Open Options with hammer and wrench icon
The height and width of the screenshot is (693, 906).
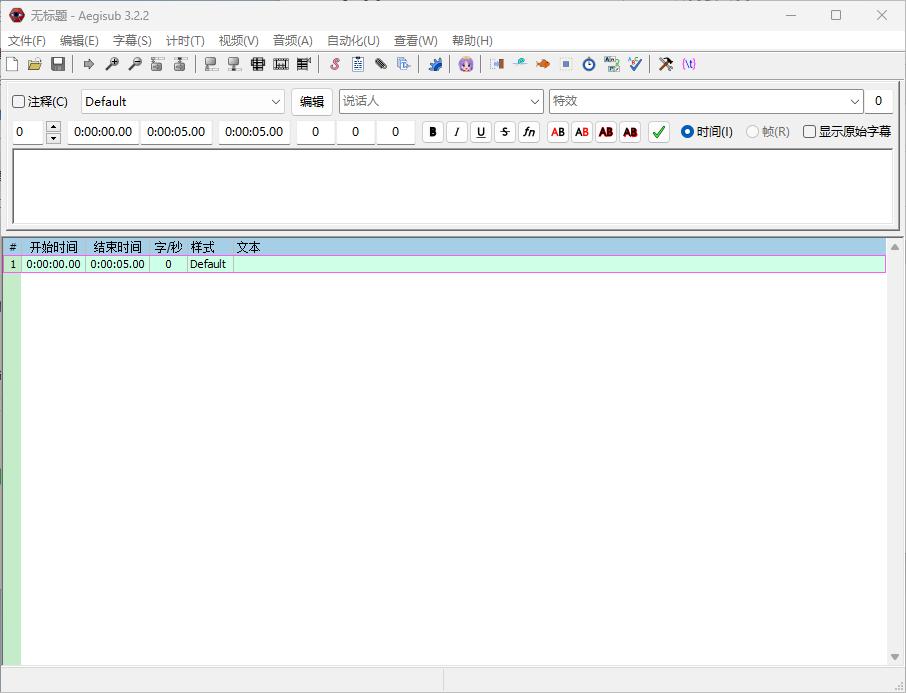pos(665,64)
